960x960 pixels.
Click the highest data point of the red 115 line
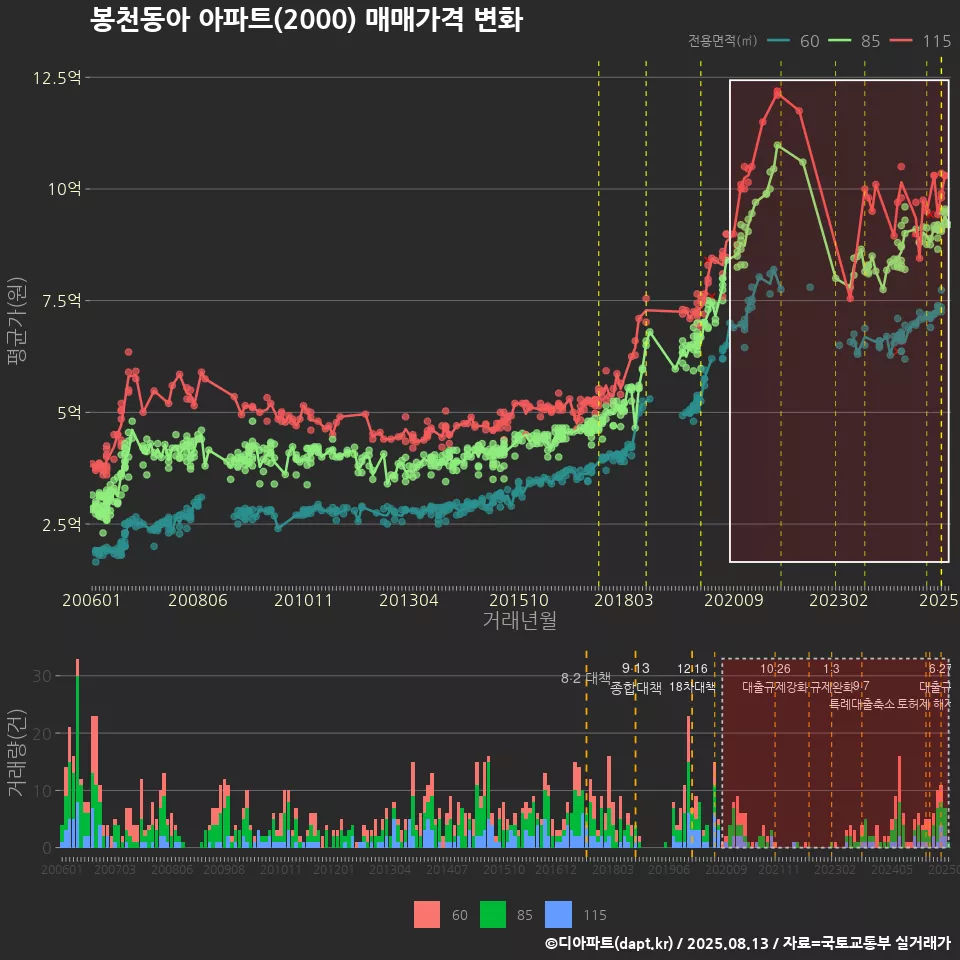click(x=778, y=92)
